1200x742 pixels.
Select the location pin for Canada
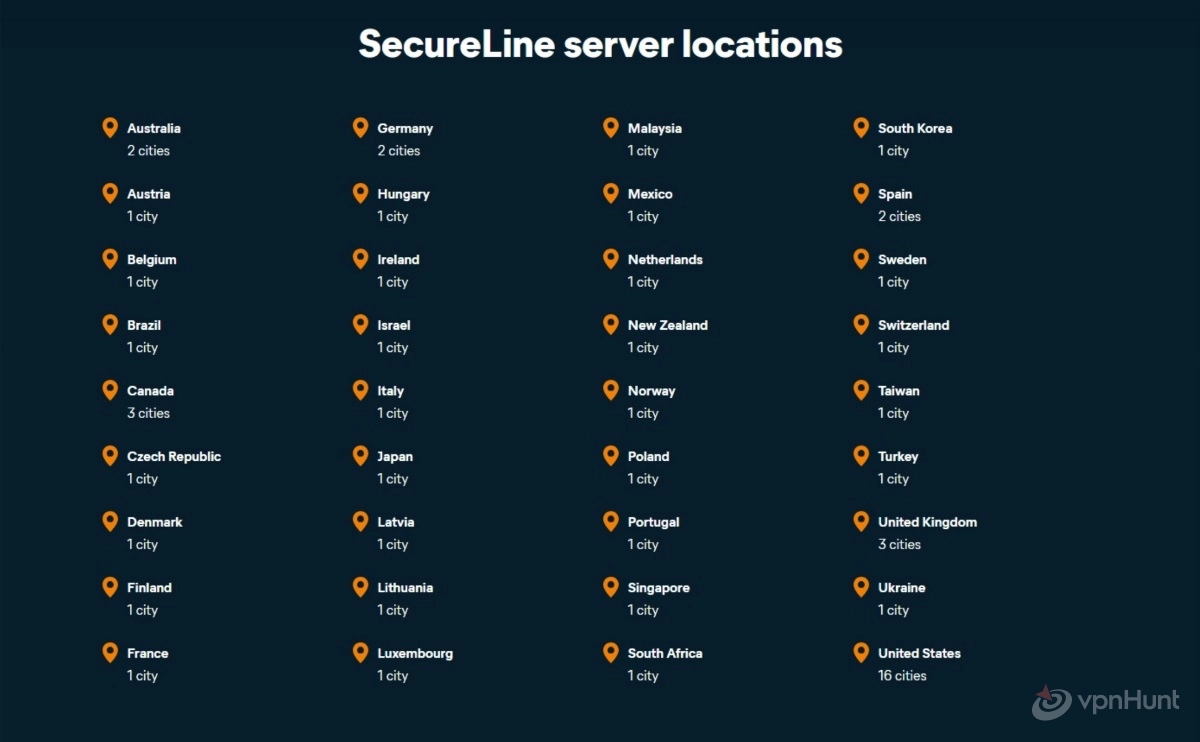tap(110, 390)
